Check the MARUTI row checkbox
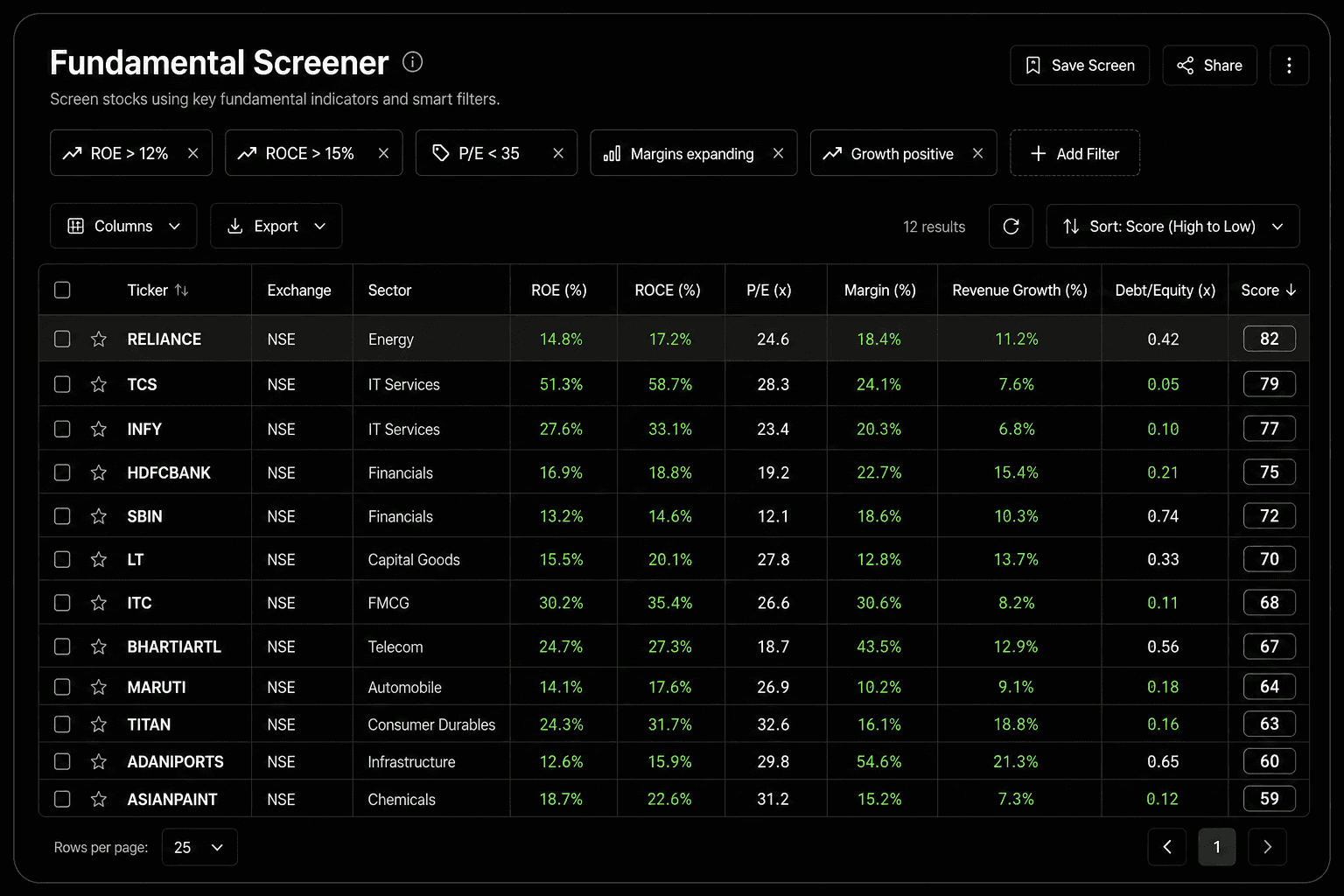The width and height of the screenshot is (1344, 896). pyautogui.click(x=62, y=687)
